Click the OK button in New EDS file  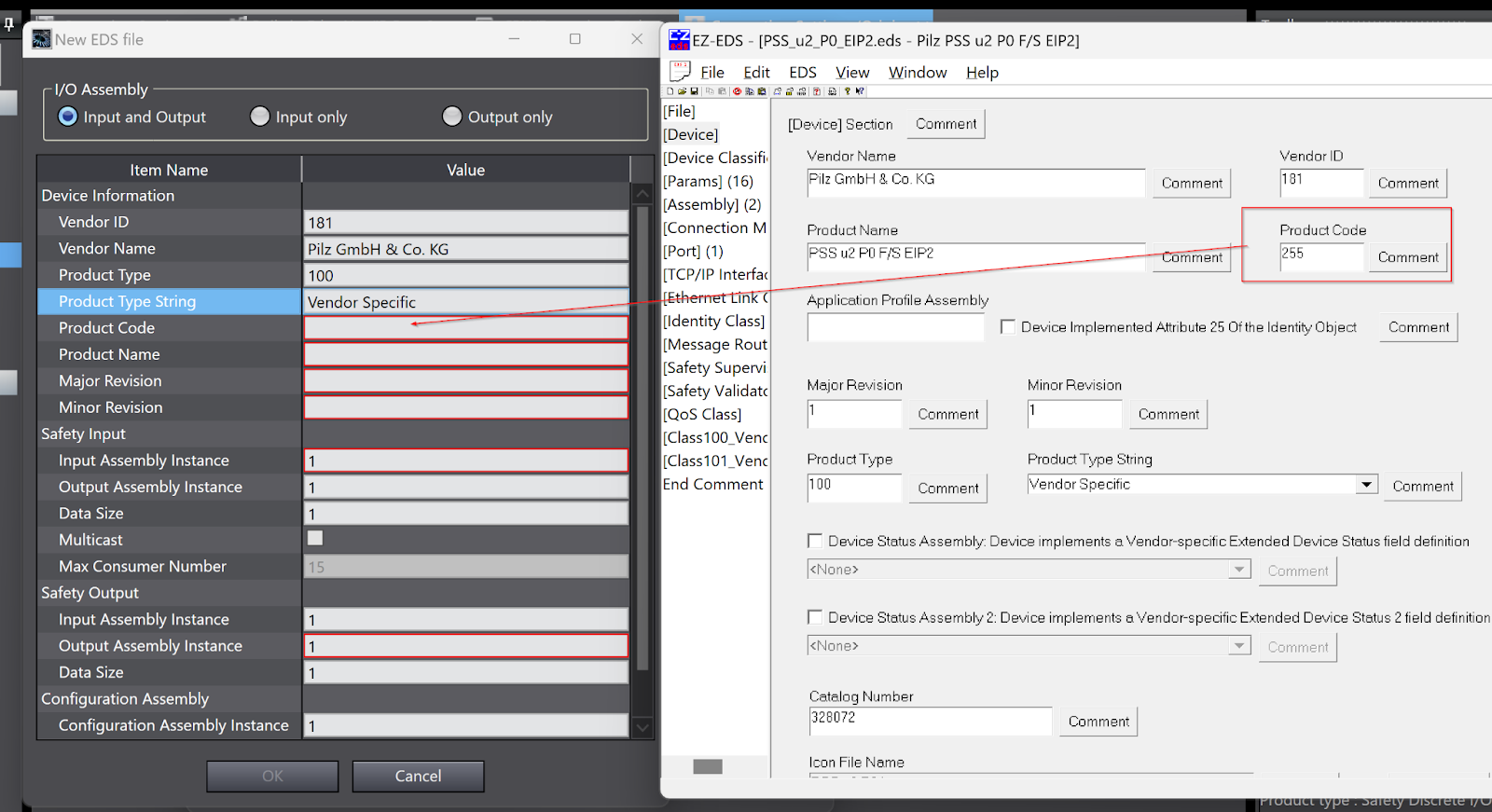(272, 776)
